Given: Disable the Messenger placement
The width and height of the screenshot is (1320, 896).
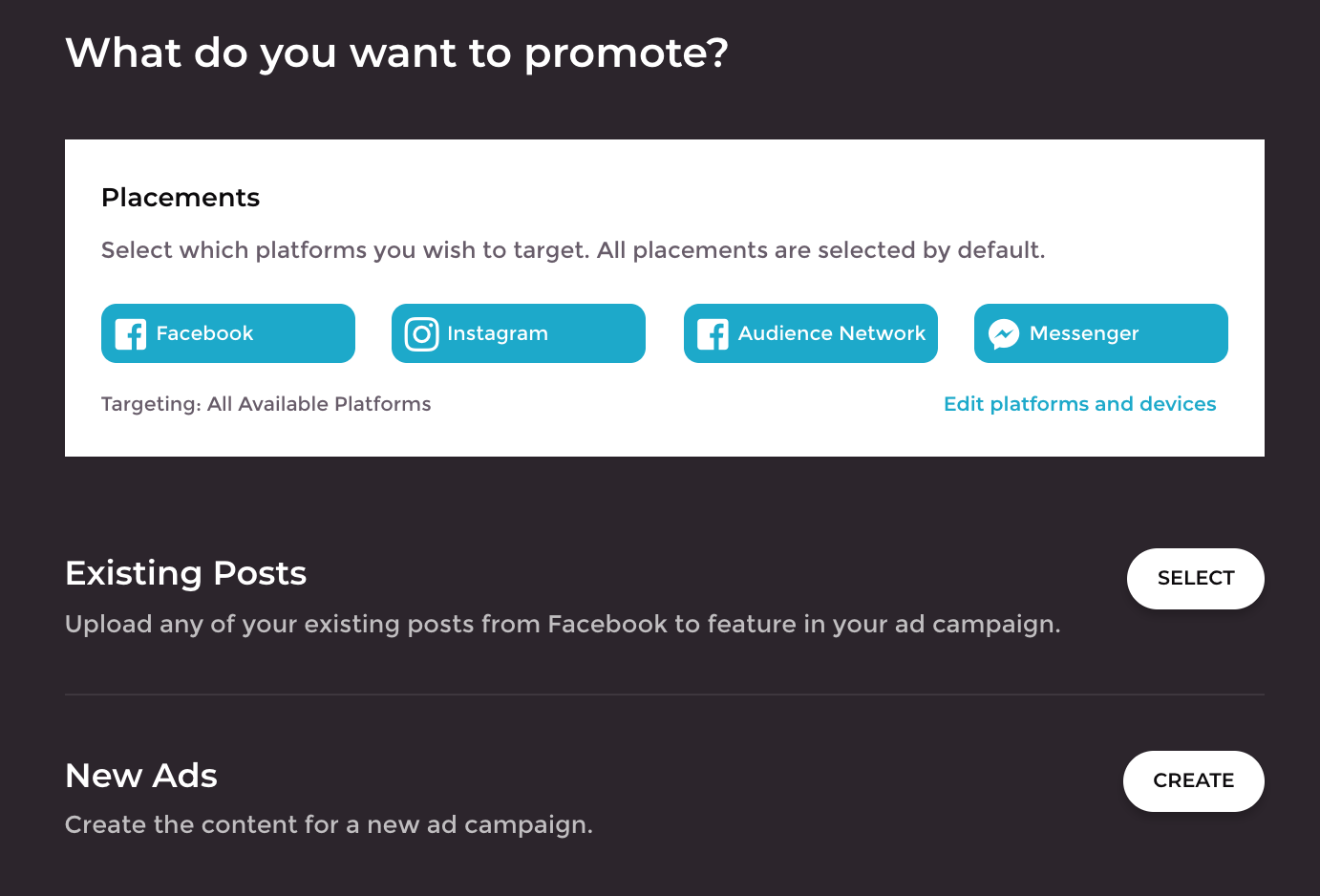Looking at the screenshot, I should [1101, 333].
